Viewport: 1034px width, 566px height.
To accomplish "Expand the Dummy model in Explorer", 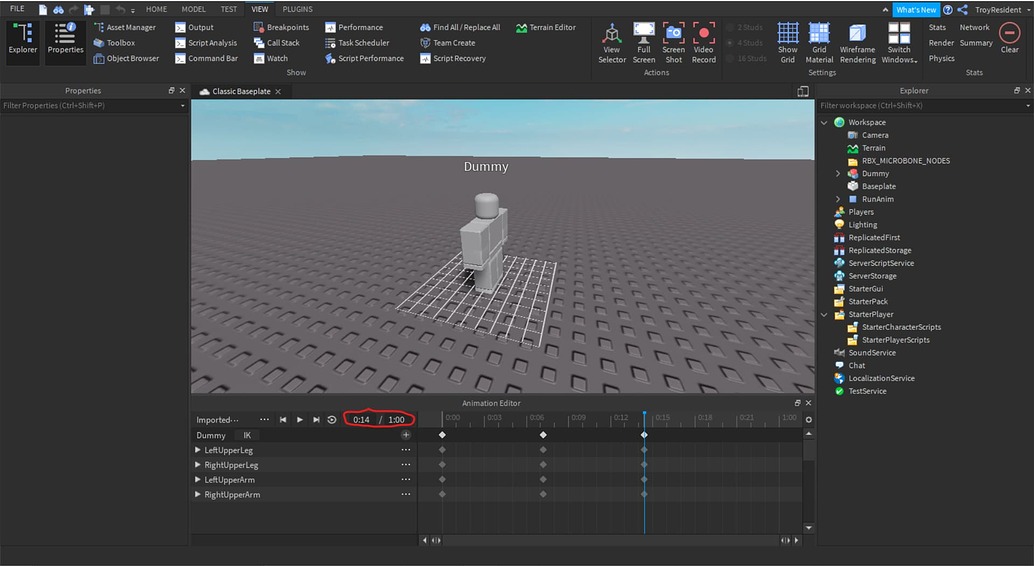I will click(x=837, y=173).
